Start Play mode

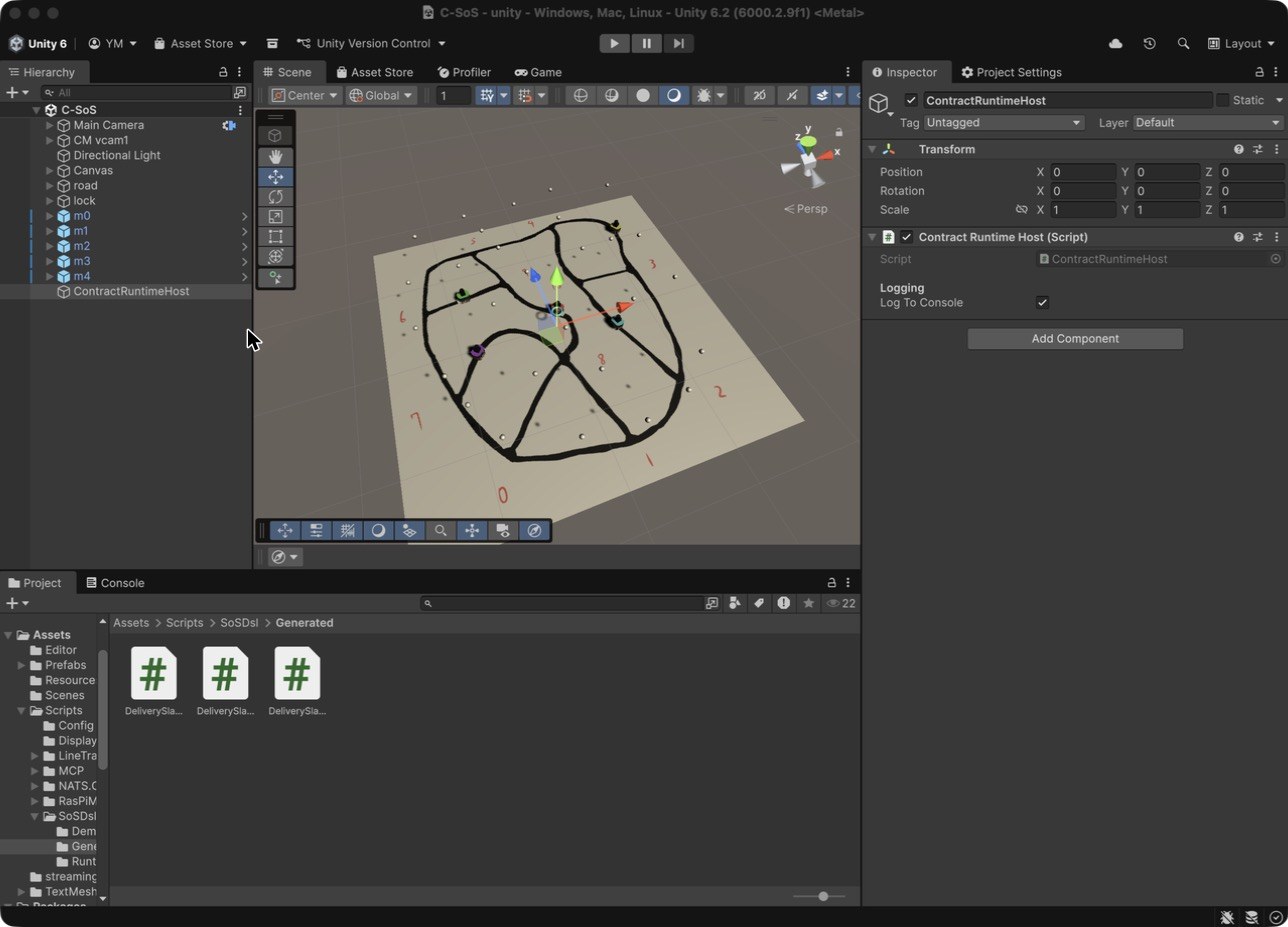point(614,43)
